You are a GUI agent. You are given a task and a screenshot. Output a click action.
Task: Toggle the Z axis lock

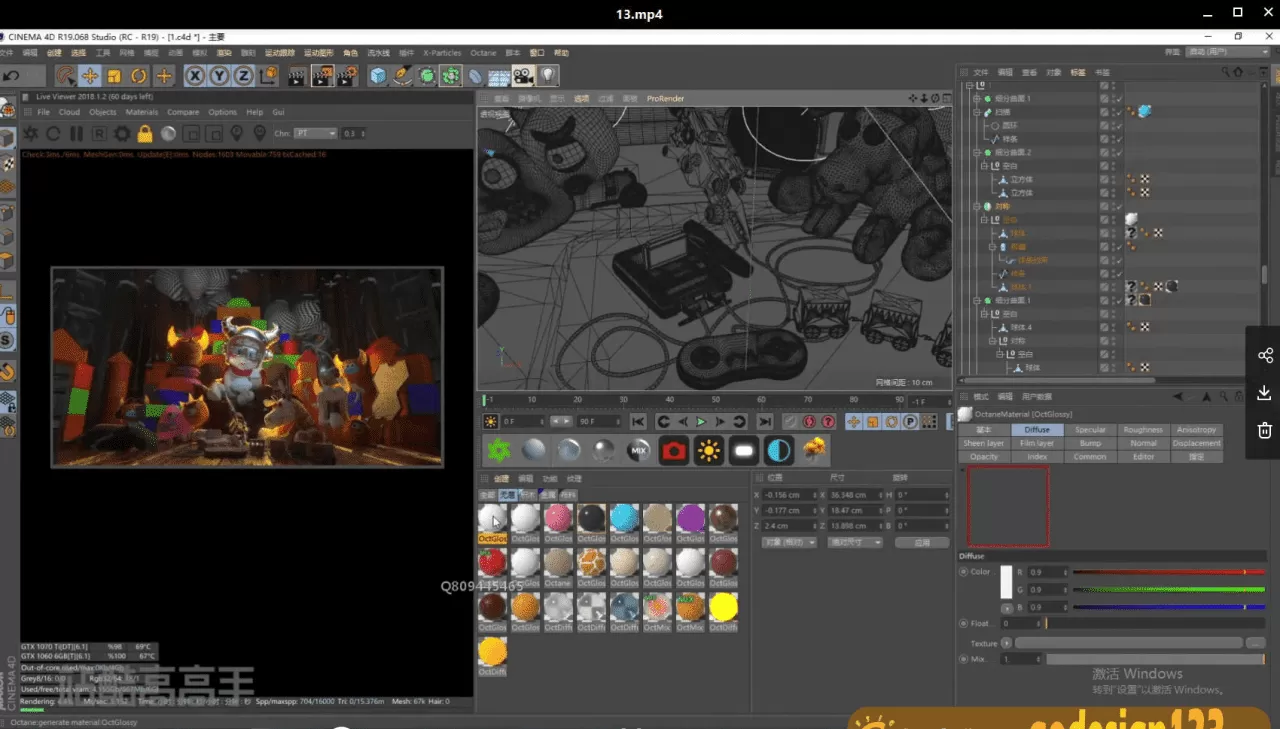tap(243, 76)
